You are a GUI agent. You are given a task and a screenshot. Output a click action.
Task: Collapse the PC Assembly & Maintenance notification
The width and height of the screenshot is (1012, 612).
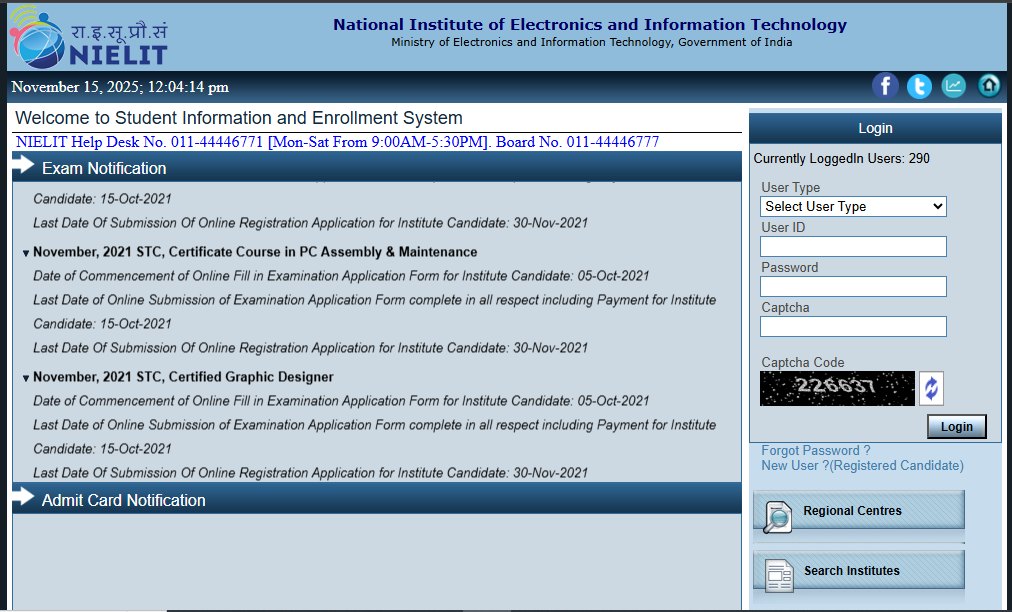click(x=26, y=253)
